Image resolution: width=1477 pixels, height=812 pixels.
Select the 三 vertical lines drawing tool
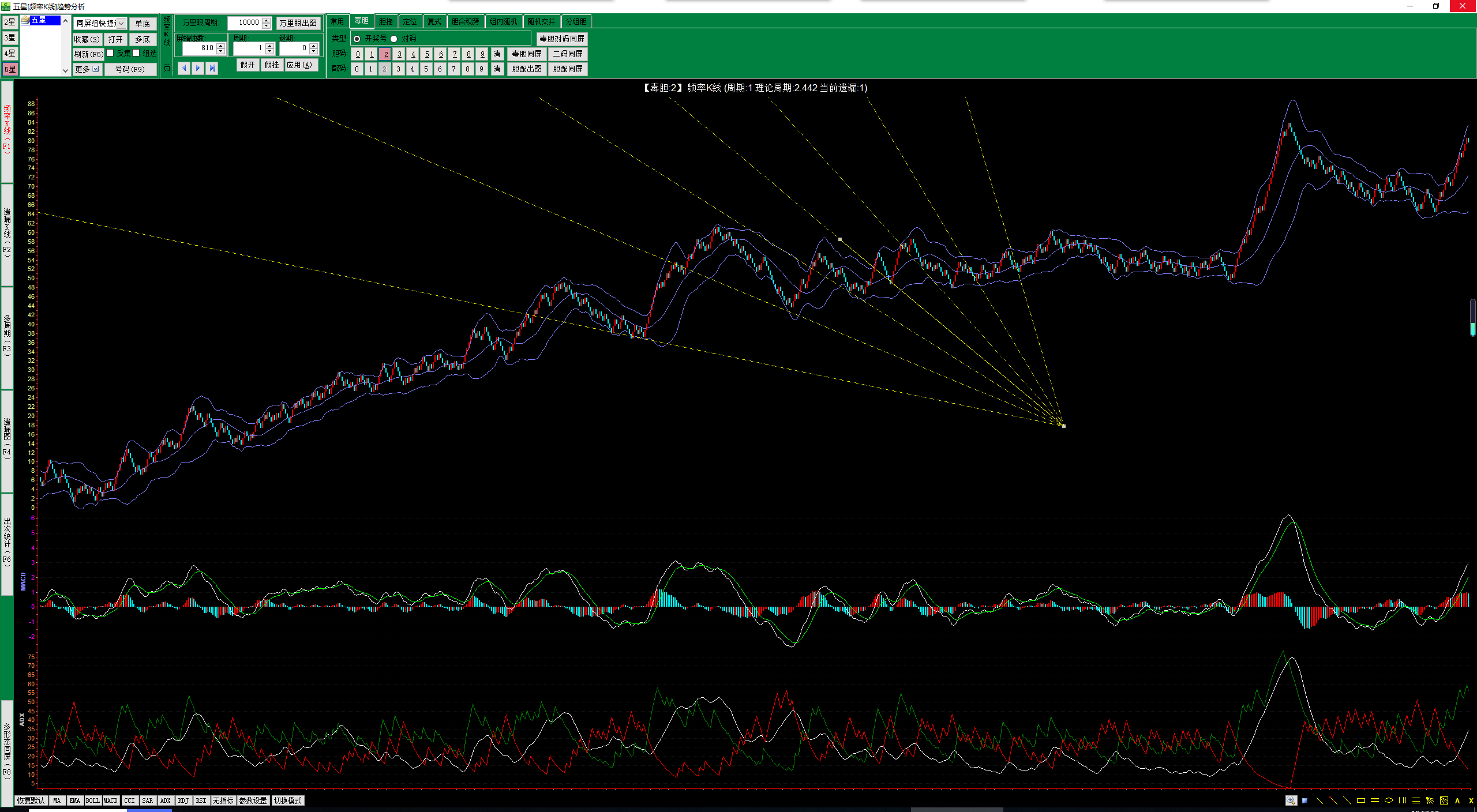(x=1403, y=800)
